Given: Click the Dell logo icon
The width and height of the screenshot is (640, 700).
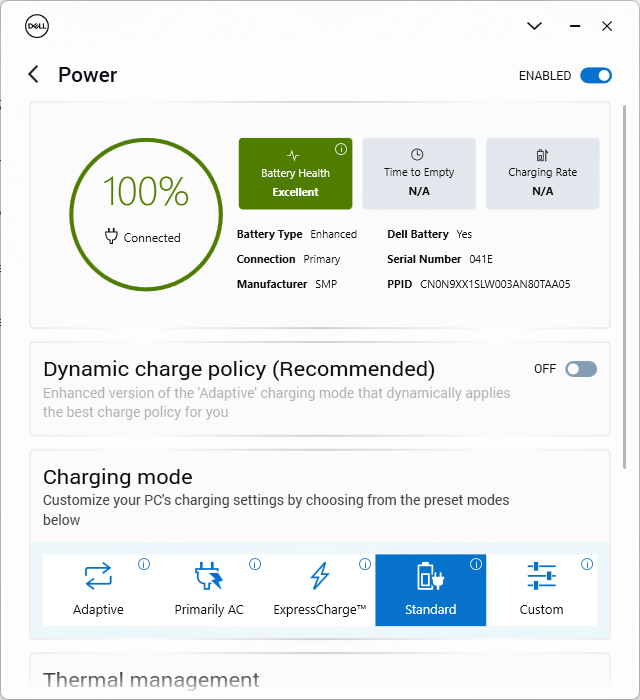Looking at the screenshot, I should (x=37, y=27).
